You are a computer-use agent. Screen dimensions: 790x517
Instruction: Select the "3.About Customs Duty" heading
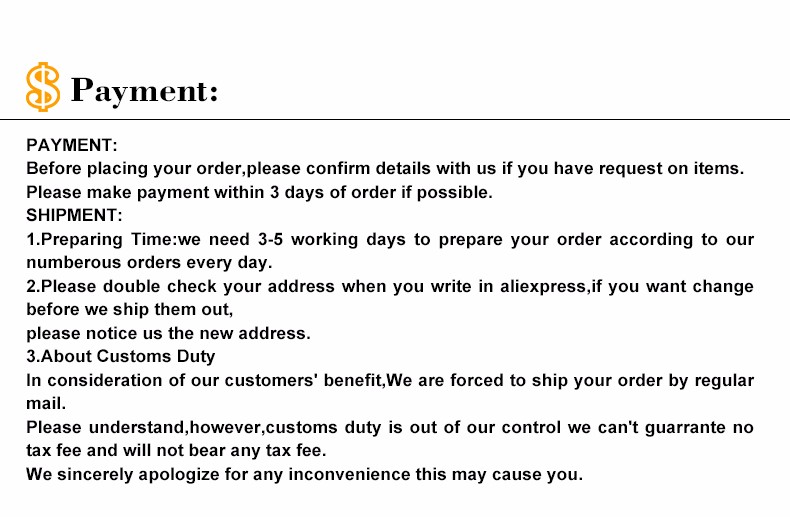click(120, 356)
